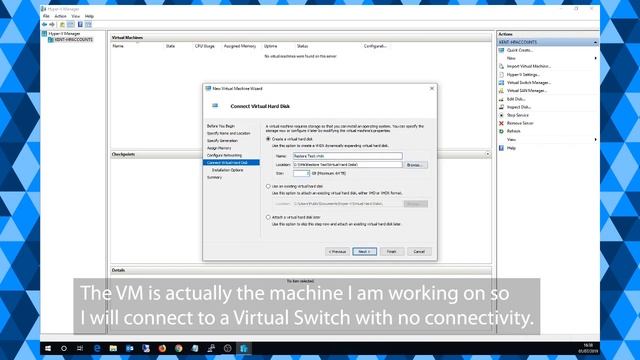Click the Finish button in wizard

coord(391,251)
